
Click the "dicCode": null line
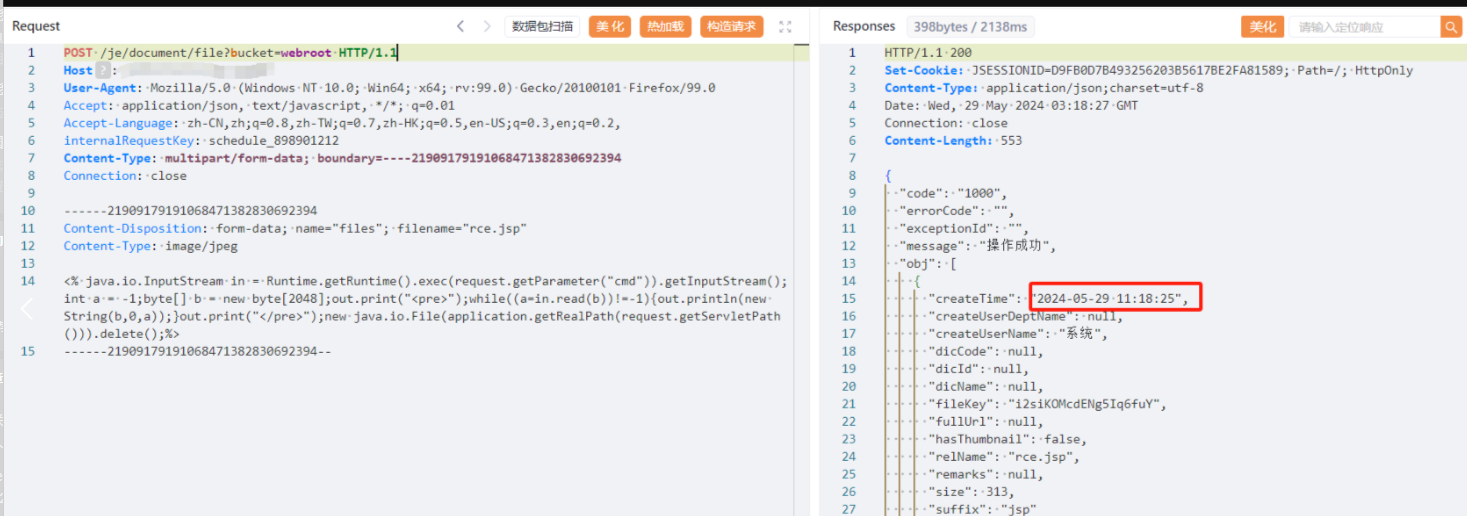point(987,351)
